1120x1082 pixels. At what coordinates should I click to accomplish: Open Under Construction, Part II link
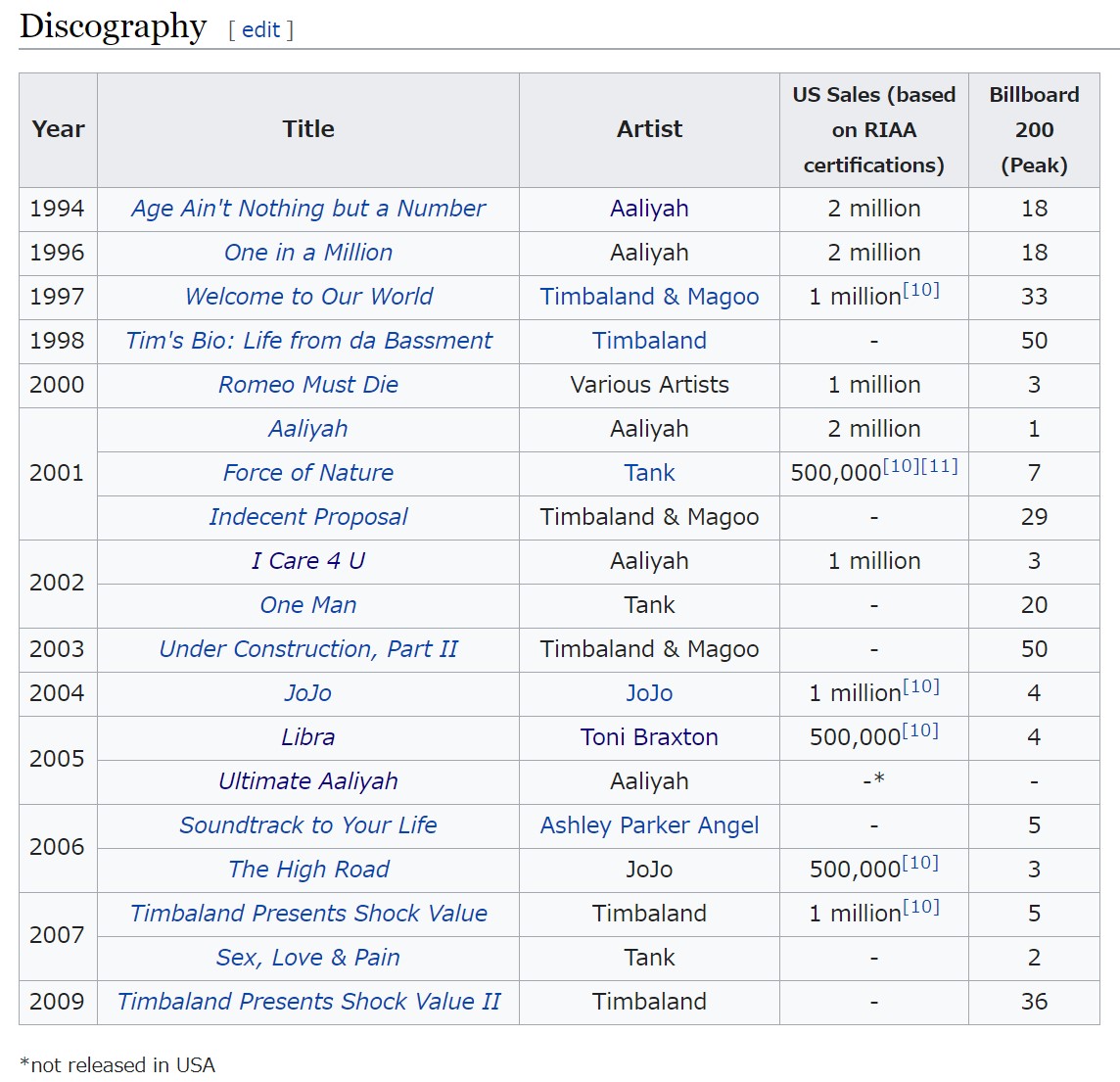point(307,649)
